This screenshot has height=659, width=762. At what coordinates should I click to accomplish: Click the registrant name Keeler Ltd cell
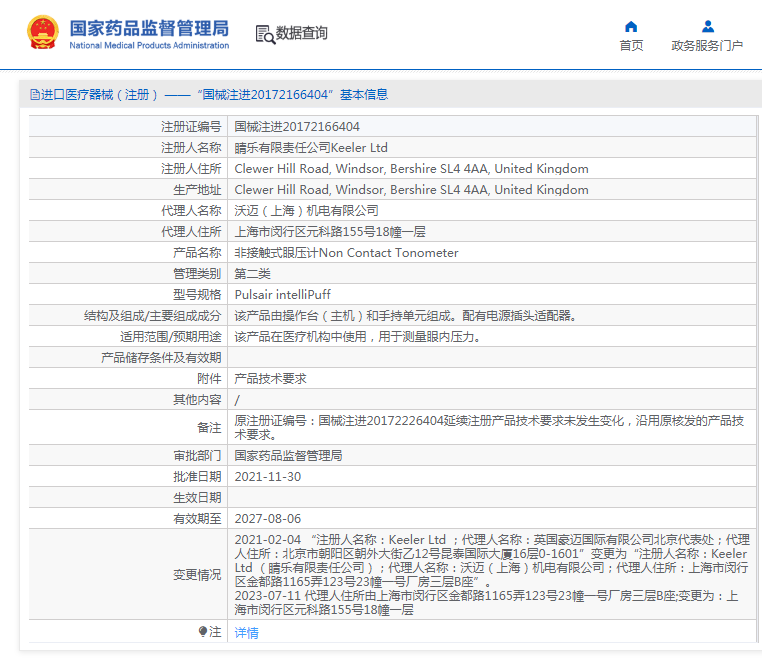311,148
